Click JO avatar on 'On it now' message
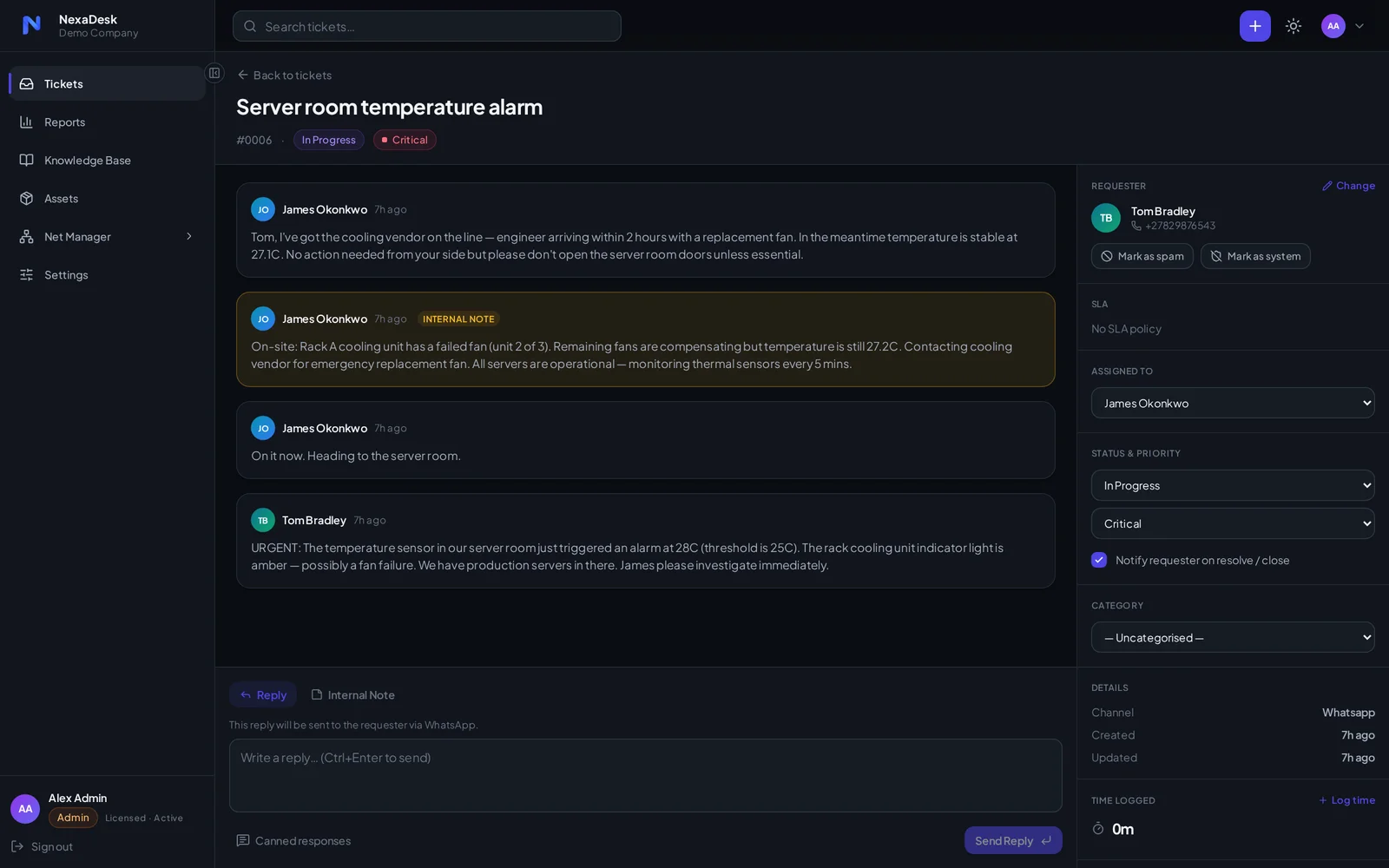The image size is (1389, 868). coord(263,428)
